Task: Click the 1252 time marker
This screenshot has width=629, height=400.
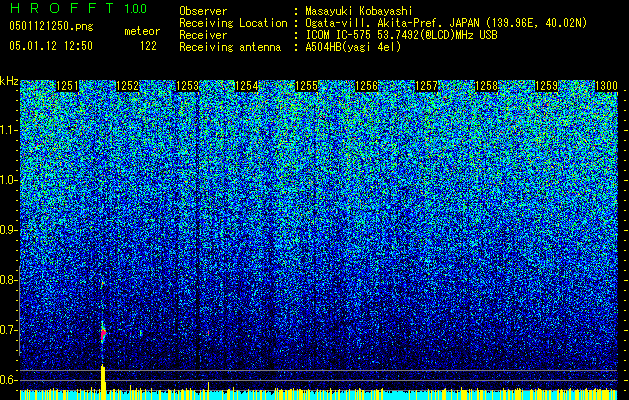Action: (128, 86)
